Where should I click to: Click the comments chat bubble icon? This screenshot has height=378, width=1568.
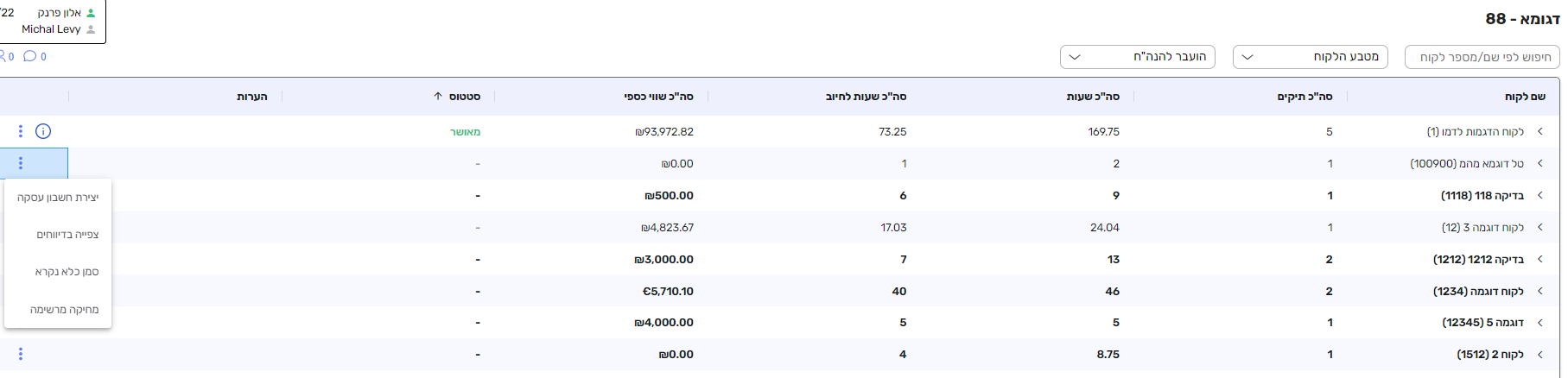pyautogui.click(x=30, y=56)
